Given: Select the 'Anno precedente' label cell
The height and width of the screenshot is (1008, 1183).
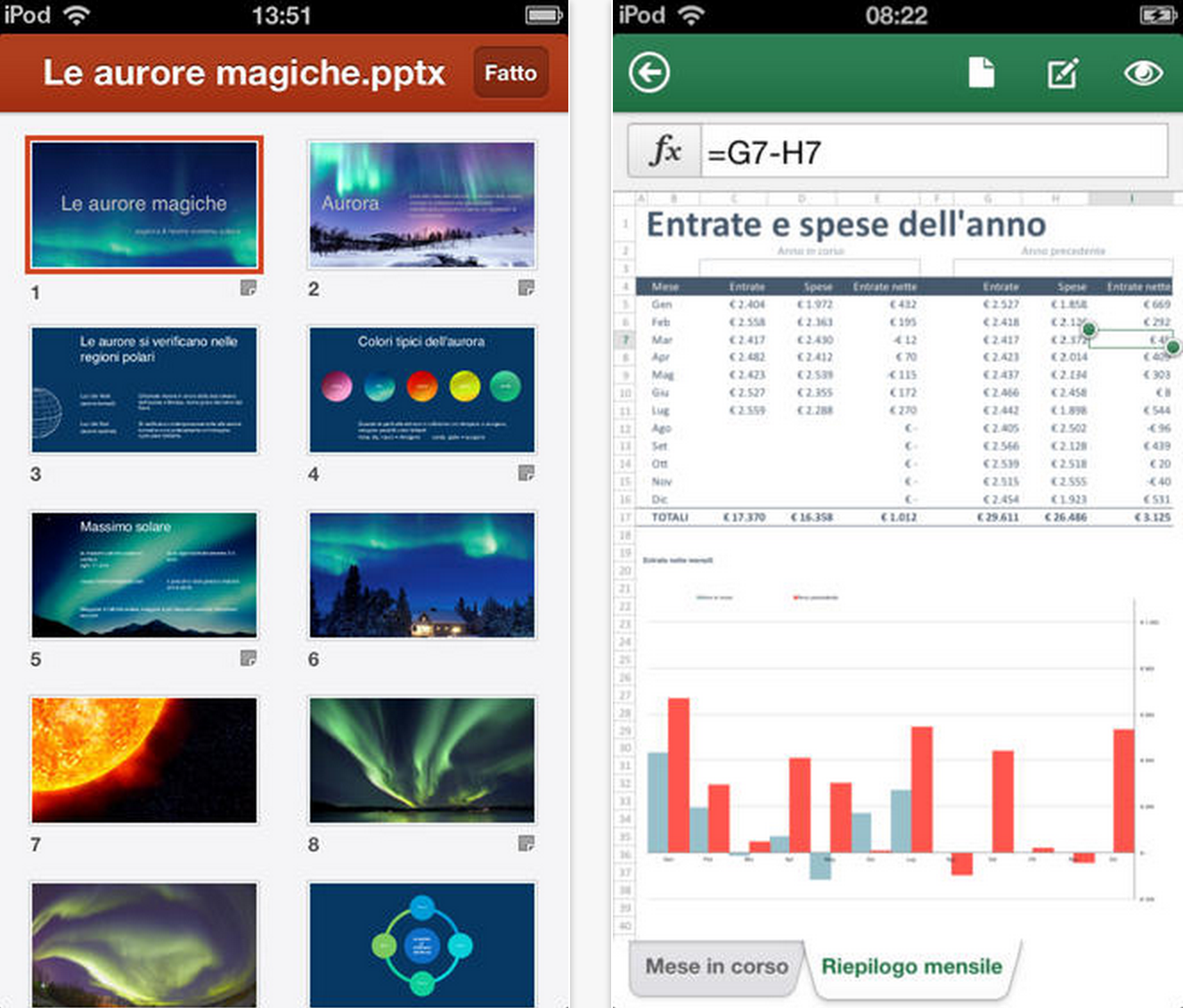Looking at the screenshot, I should click(1064, 251).
